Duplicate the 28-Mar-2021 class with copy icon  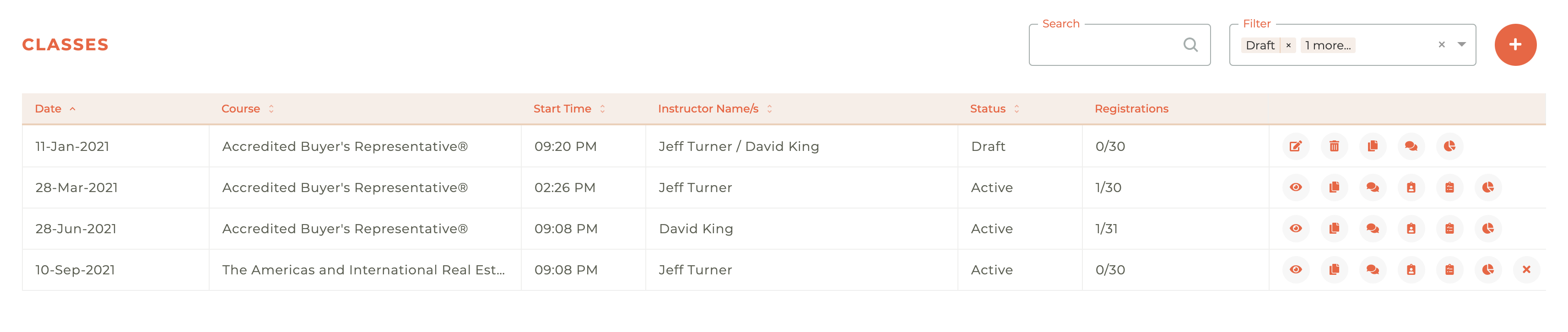coord(1334,187)
